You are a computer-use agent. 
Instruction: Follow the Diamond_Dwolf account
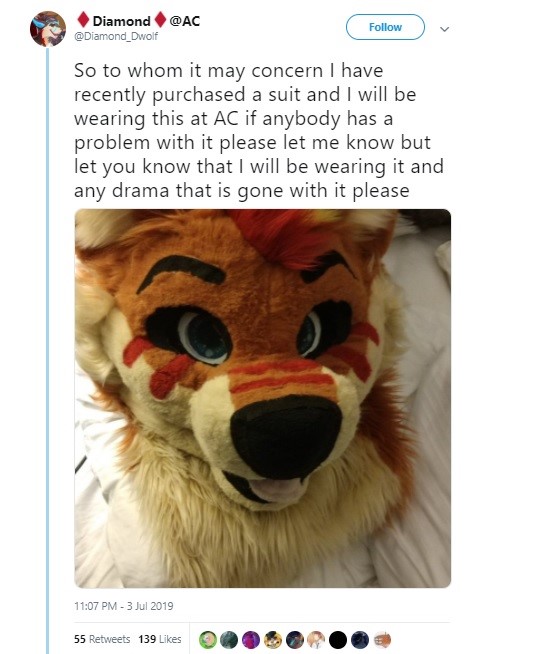point(385,27)
